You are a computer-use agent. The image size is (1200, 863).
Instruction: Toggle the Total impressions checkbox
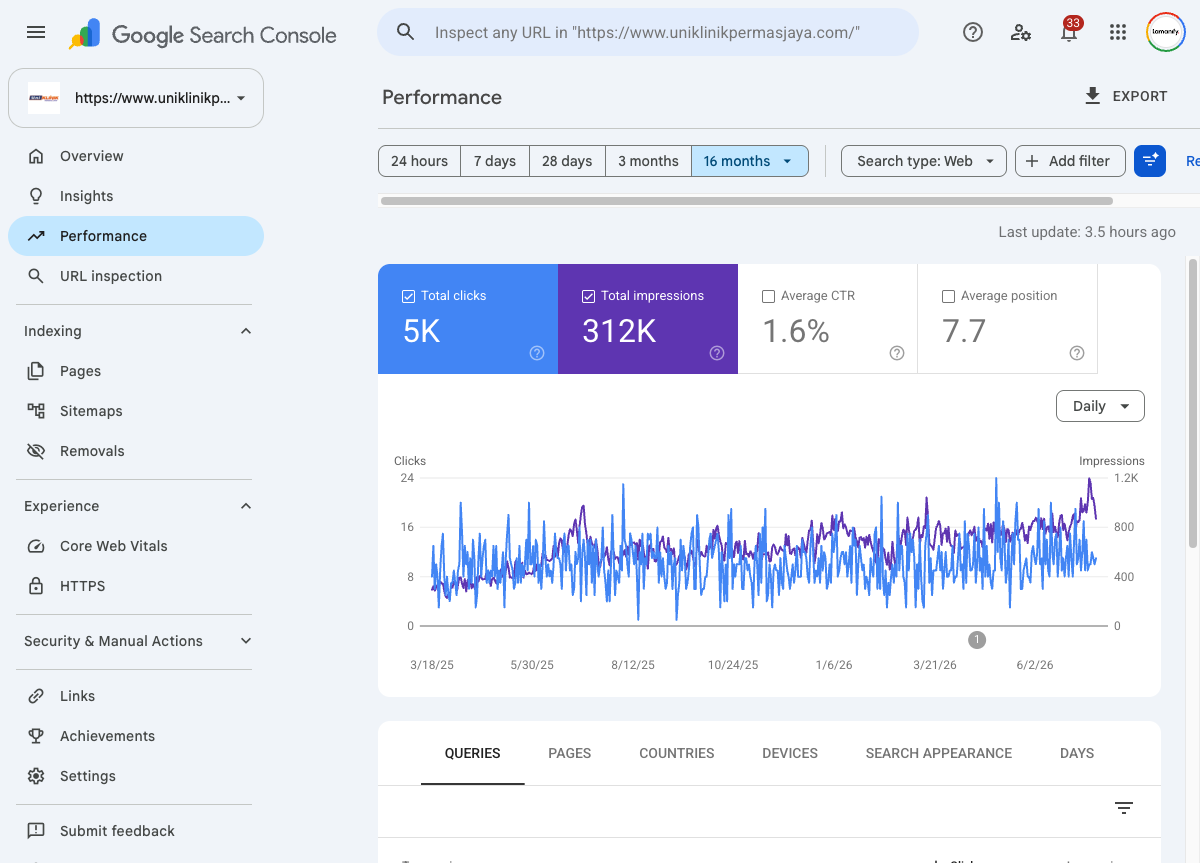588,296
